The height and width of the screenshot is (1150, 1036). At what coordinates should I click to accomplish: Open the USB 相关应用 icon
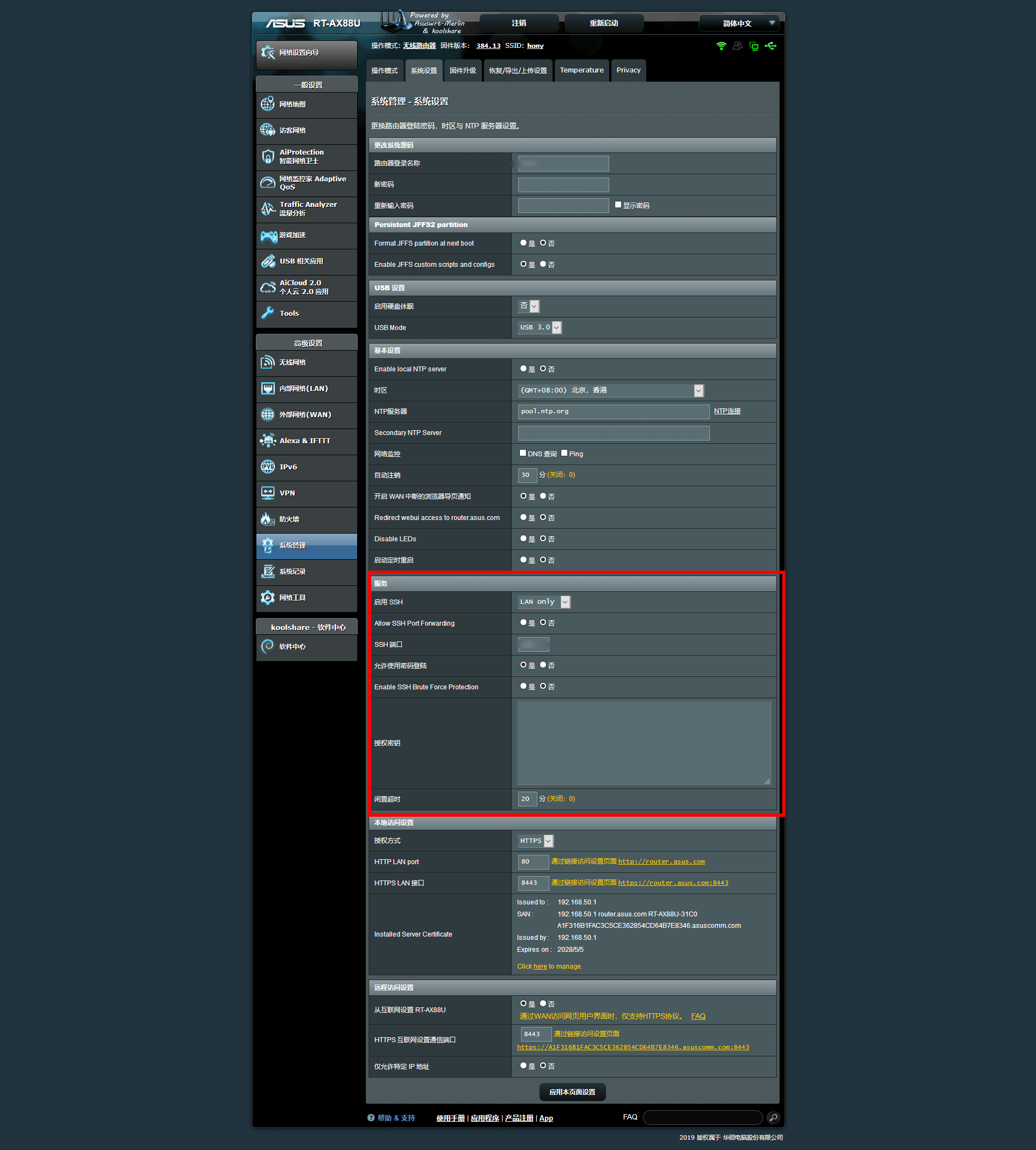tap(267, 261)
